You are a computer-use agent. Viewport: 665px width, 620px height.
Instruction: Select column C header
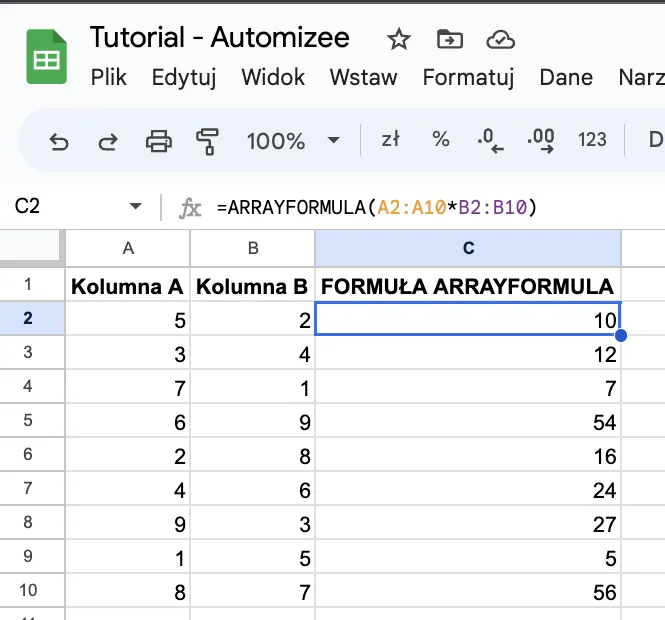point(468,248)
